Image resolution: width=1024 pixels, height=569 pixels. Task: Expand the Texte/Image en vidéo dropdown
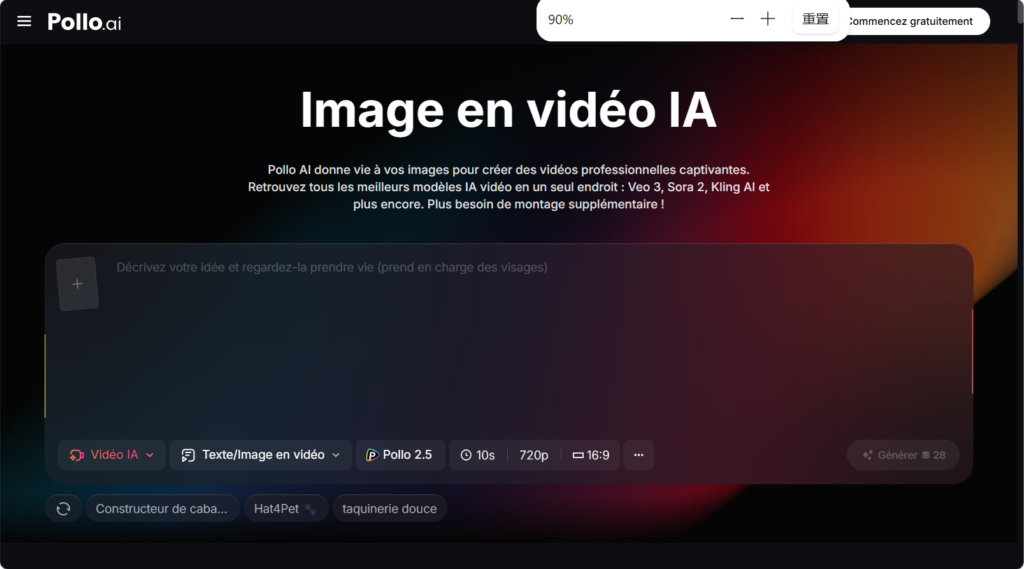click(261, 455)
